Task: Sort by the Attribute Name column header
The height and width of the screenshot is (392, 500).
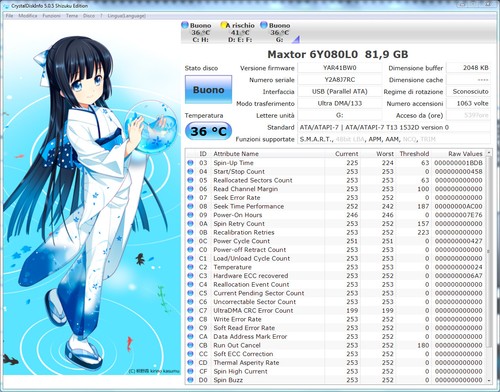Action: point(236,154)
